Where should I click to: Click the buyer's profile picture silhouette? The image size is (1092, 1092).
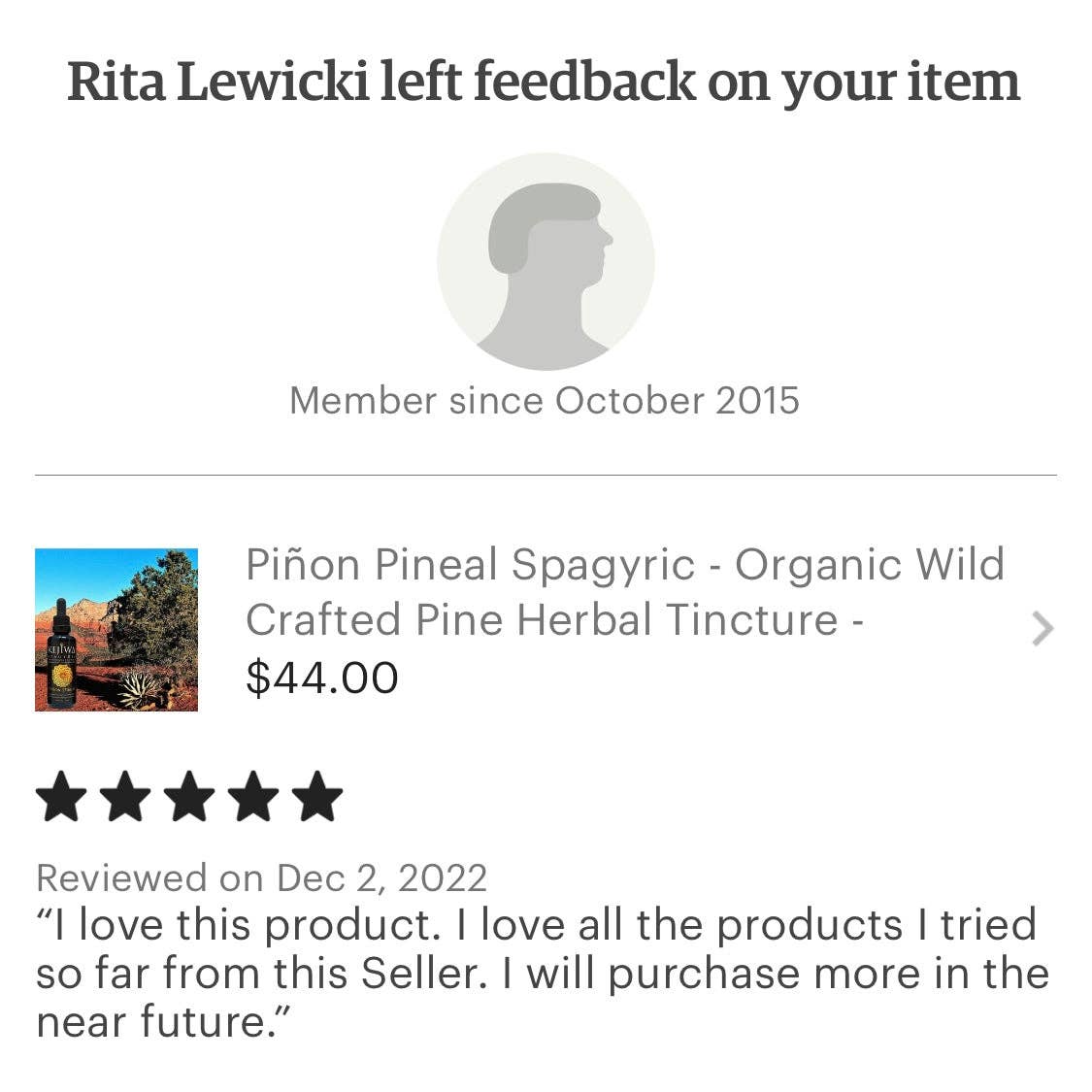coord(546,260)
